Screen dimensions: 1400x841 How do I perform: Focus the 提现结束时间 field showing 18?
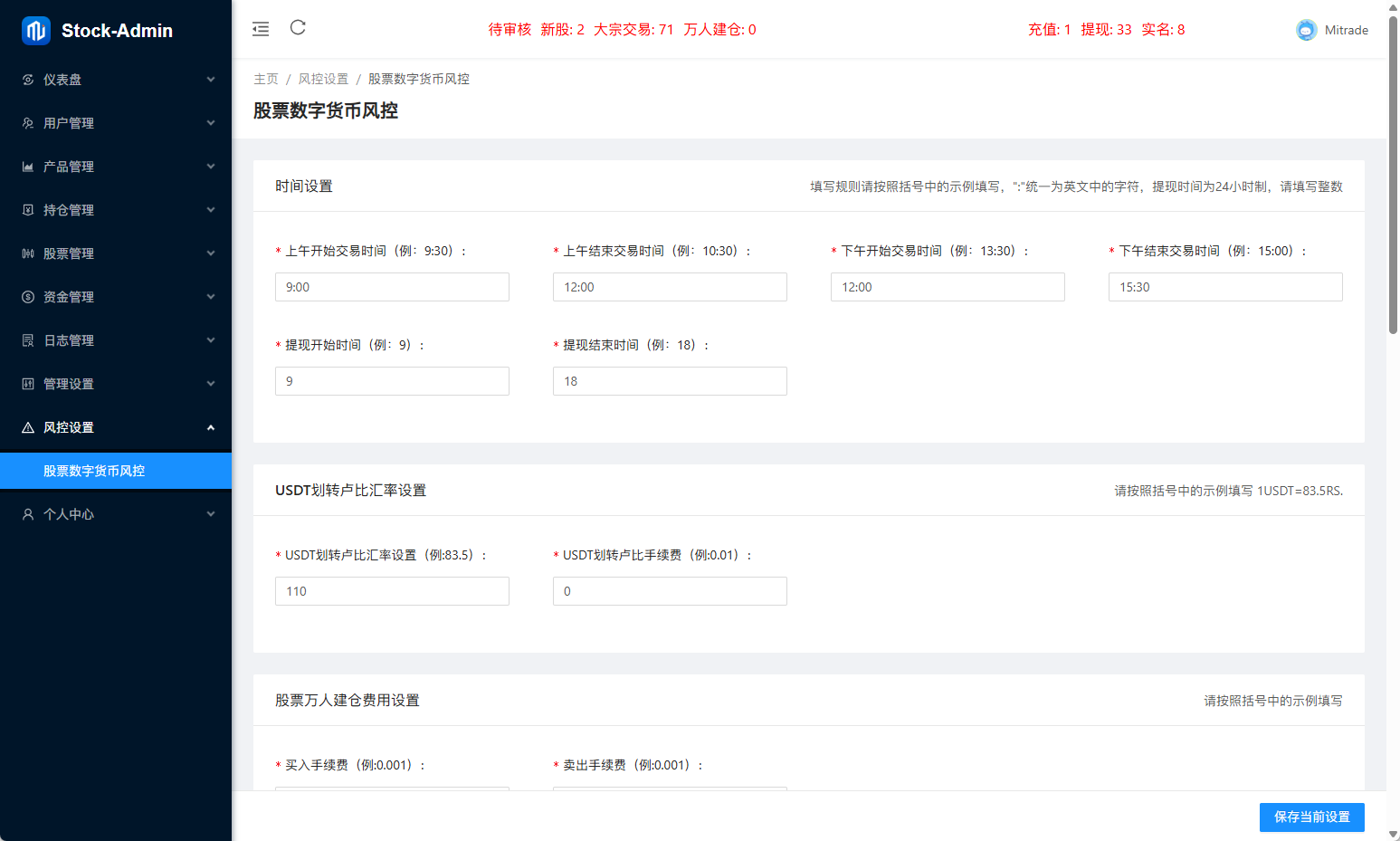[670, 381]
